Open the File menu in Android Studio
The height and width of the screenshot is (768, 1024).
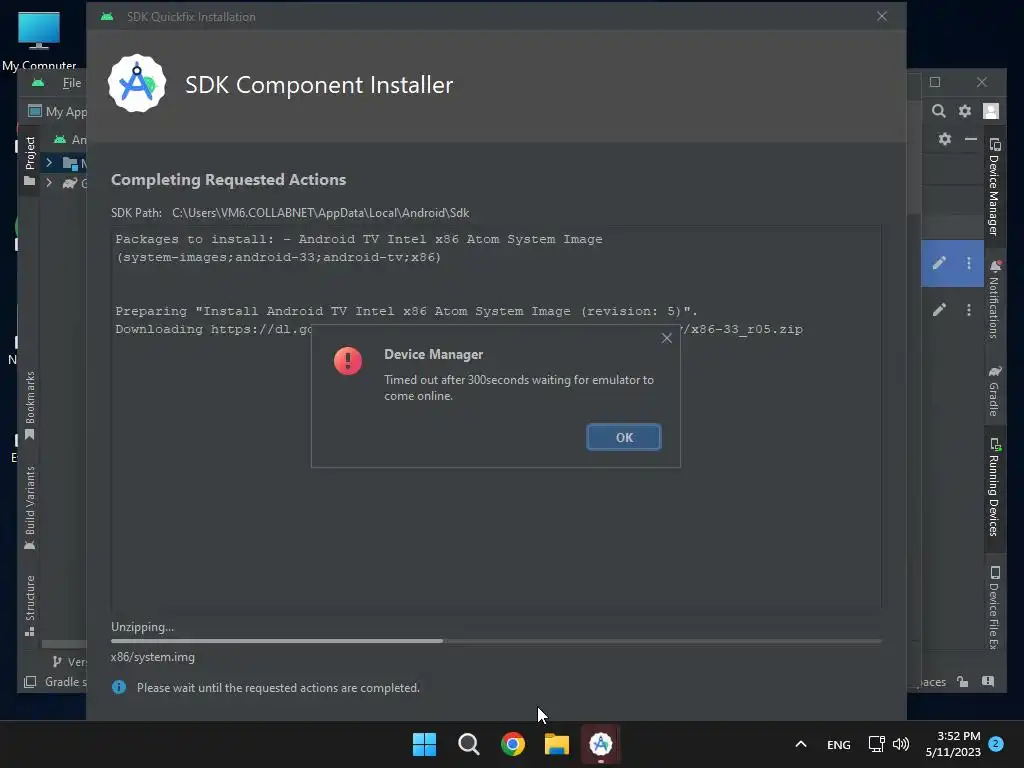click(72, 83)
